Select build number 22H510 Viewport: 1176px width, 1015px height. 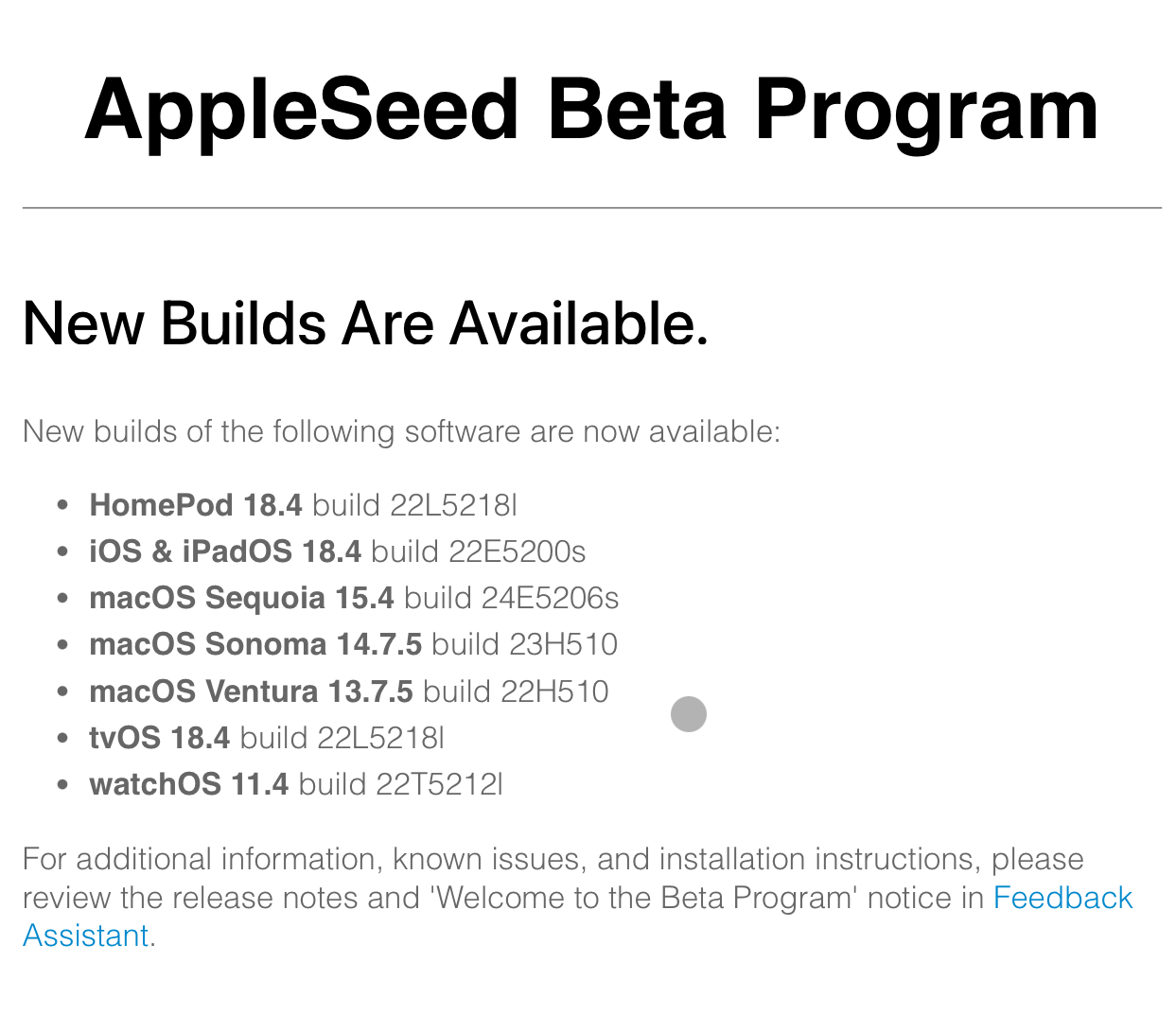[554, 691]
